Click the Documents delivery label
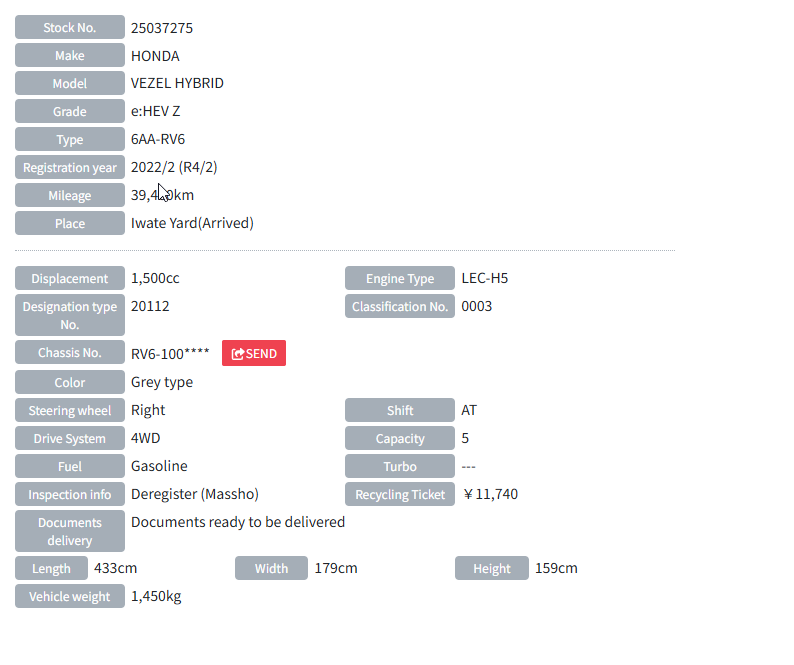The width and height of the screenshot is (794, 665). [70, 532]
